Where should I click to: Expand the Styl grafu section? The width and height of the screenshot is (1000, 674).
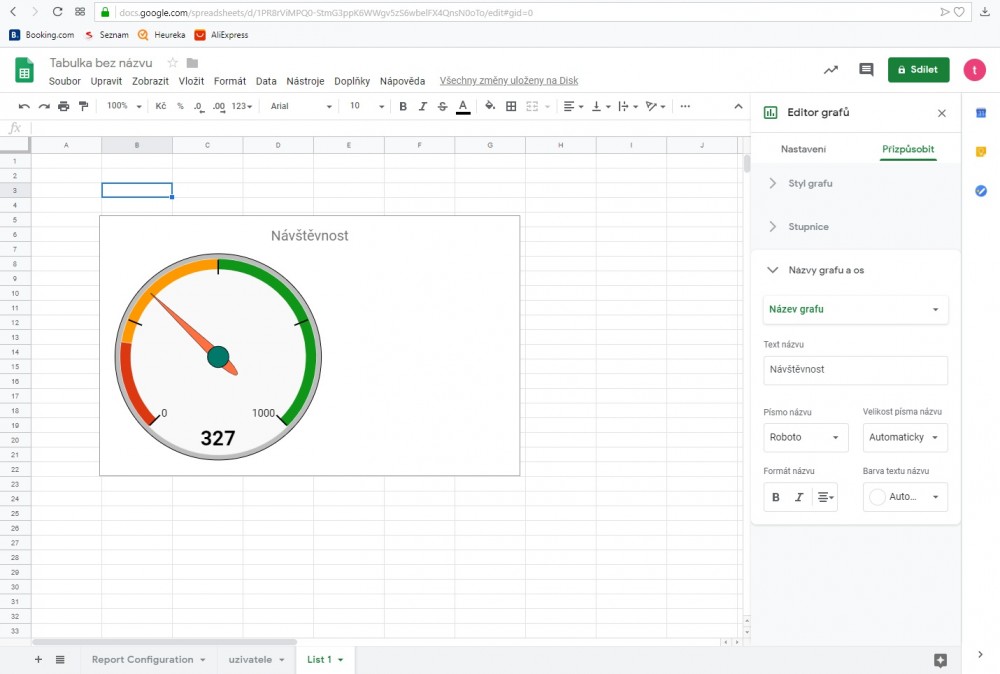[x=810, y=183]
